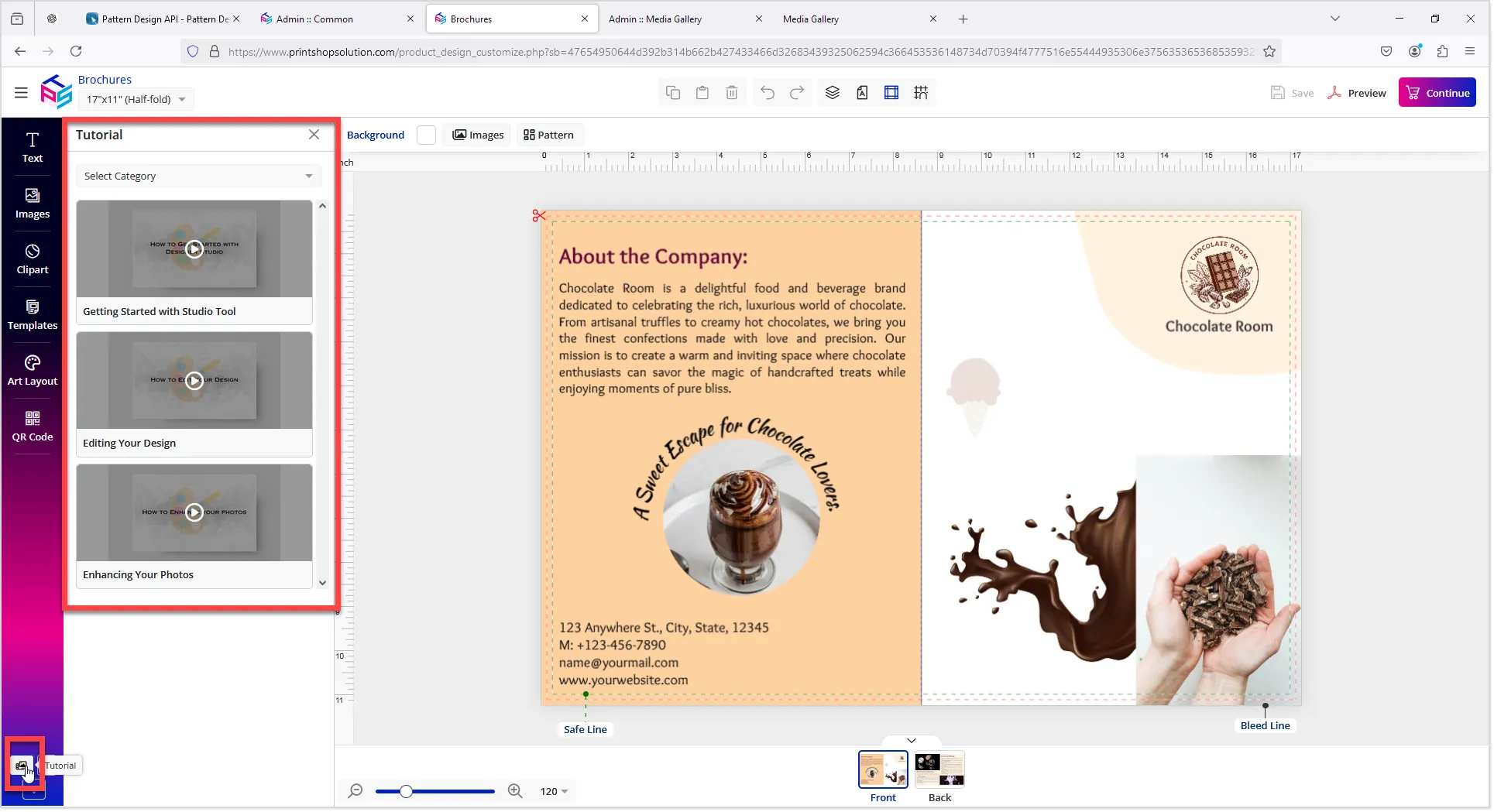Select the Front page thumbnail
The image size is (1494, 812).
[x=883, y=769]
